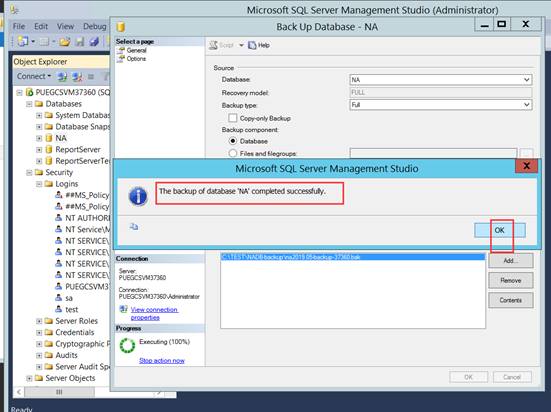The height and width of the screenshot is (412, 551).
Task: Click Cancel in Back Up Database dialog
Action: pyautogui.click(x=512, y=377)
